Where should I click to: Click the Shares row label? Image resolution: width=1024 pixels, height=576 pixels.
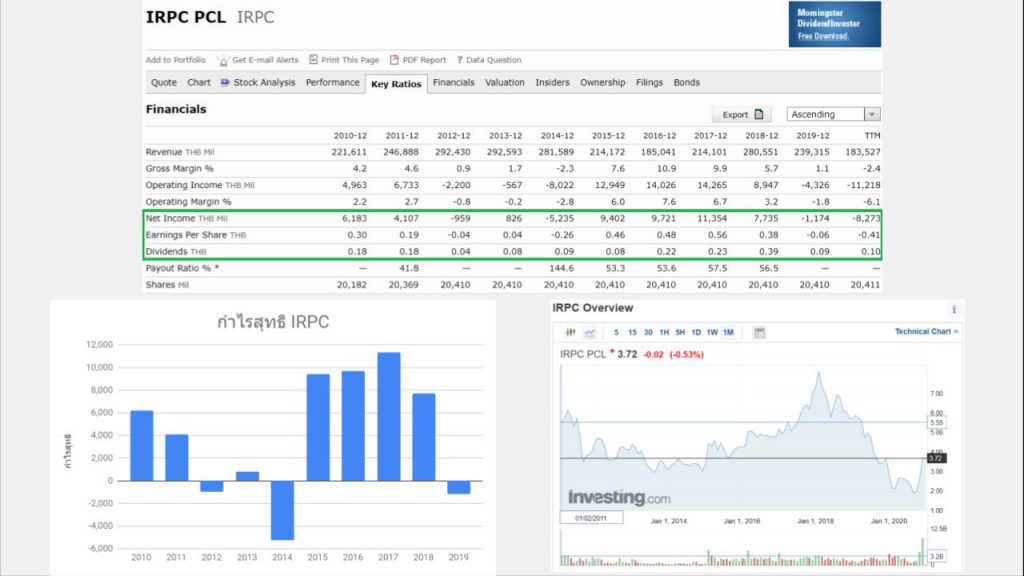(x=167, y=285)
